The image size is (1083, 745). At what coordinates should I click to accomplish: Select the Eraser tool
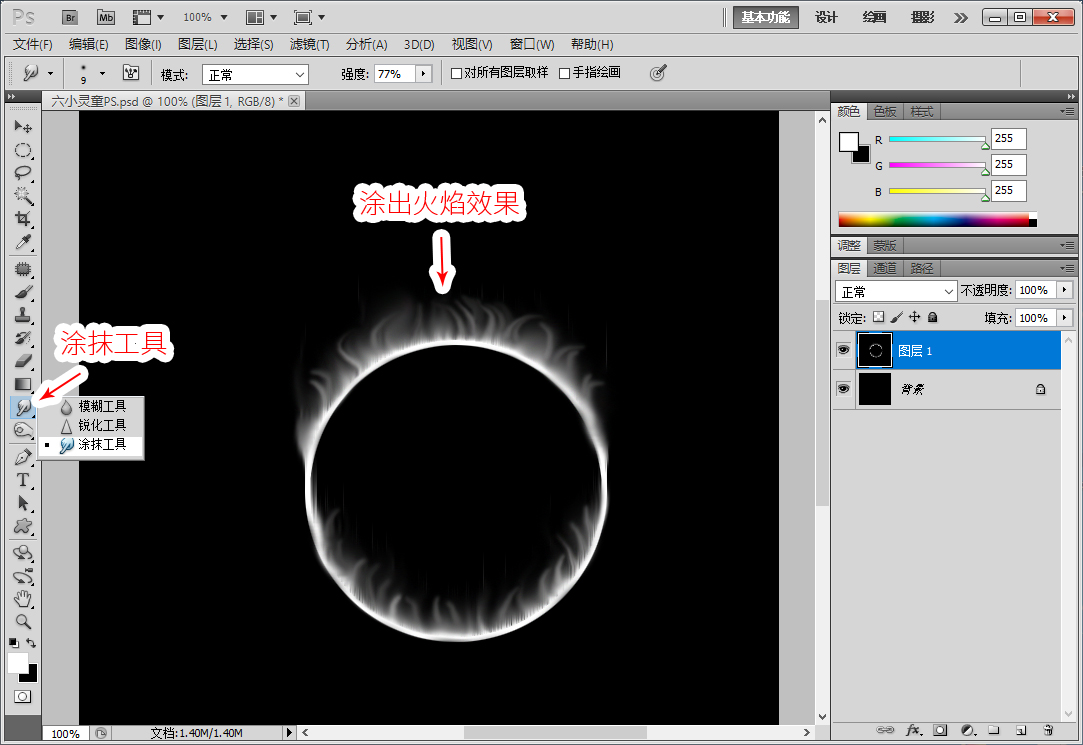click(x=23, y=360)
